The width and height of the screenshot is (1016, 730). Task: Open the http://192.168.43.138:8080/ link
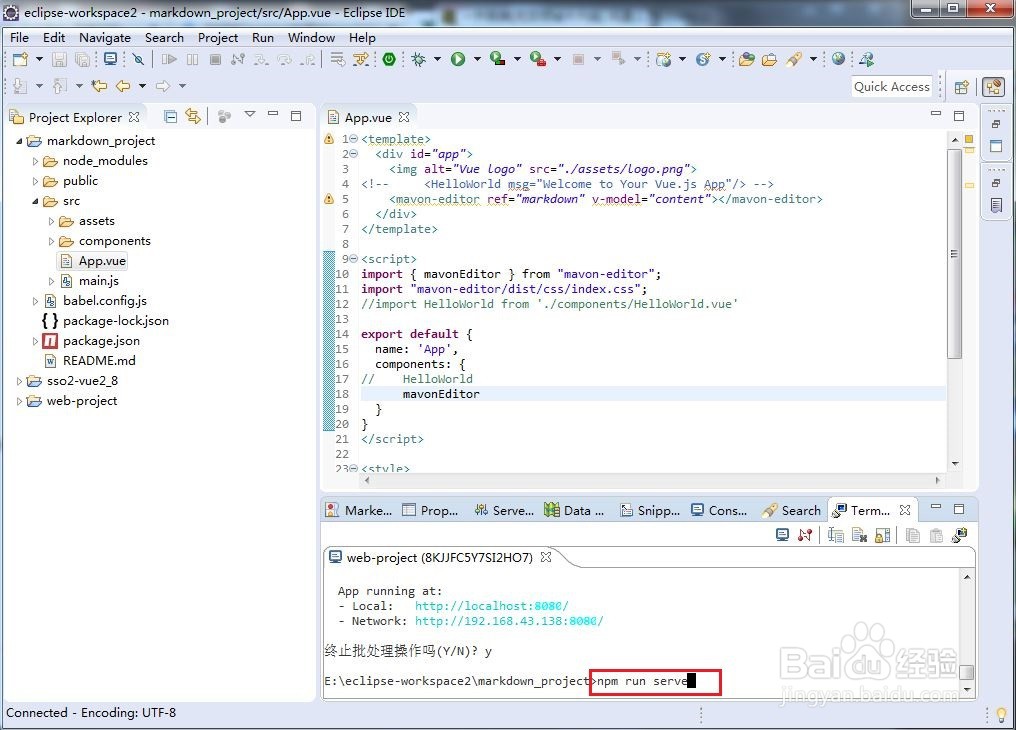coord(509,621)
